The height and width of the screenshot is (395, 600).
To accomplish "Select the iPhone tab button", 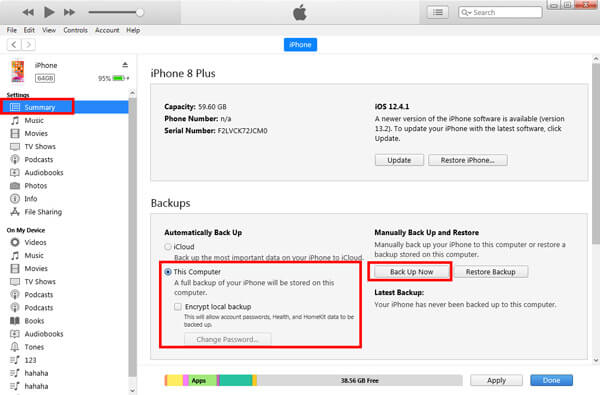I will (300, 45).
